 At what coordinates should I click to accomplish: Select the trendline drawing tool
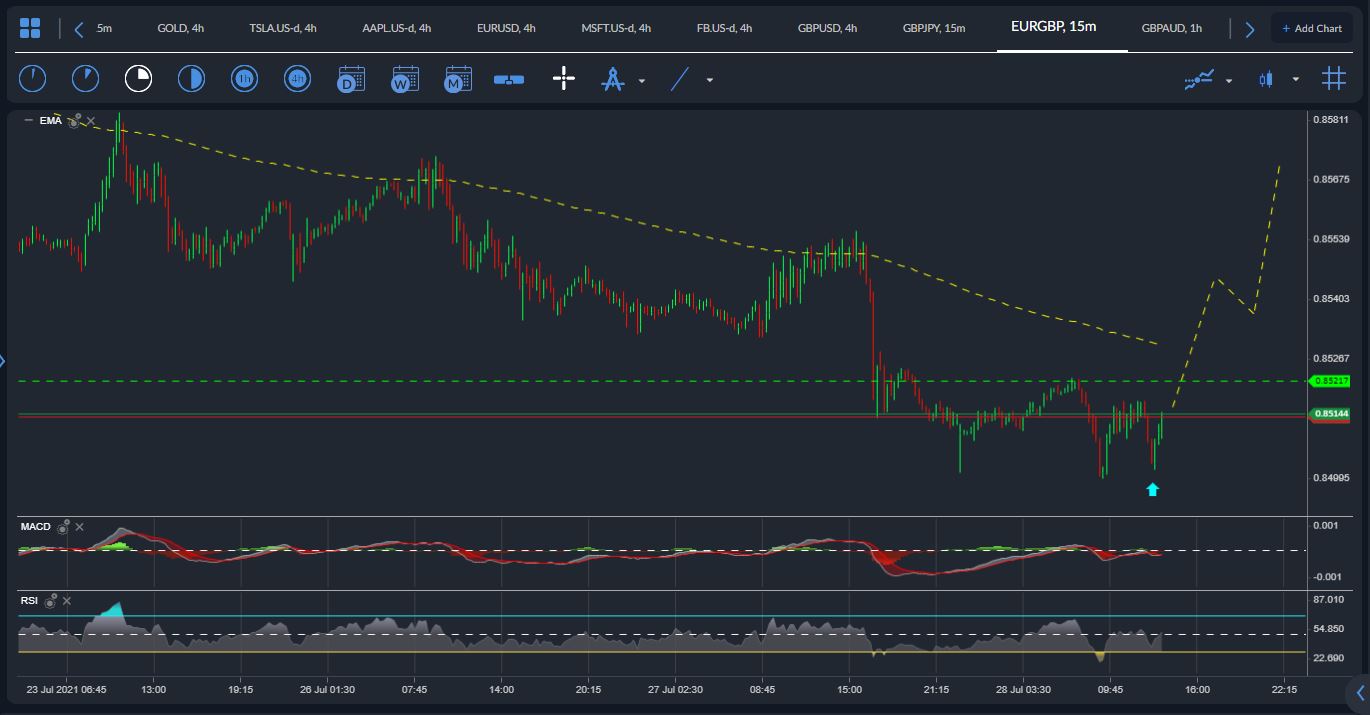pos(678,79)
